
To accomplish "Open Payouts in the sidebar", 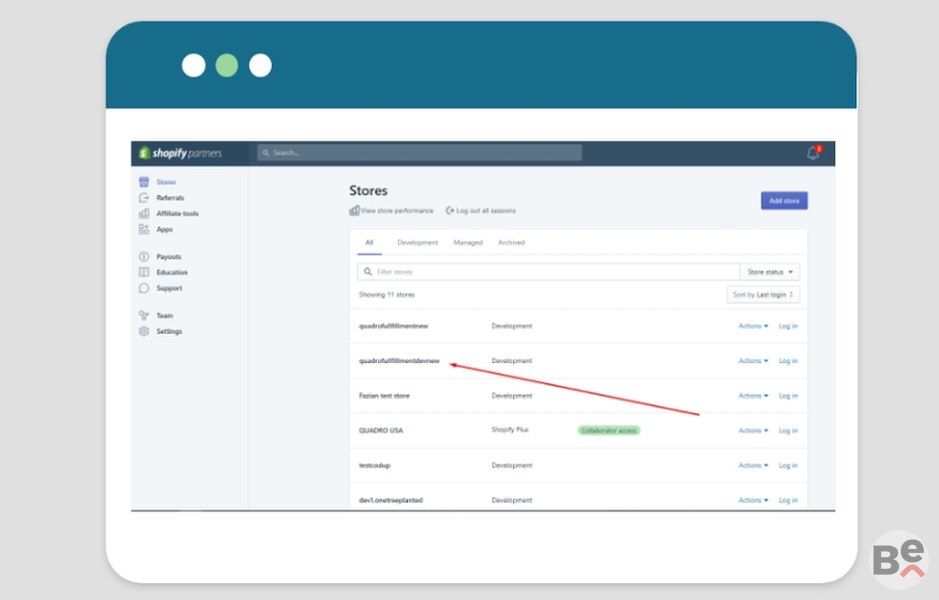I will tap(169, 256).
